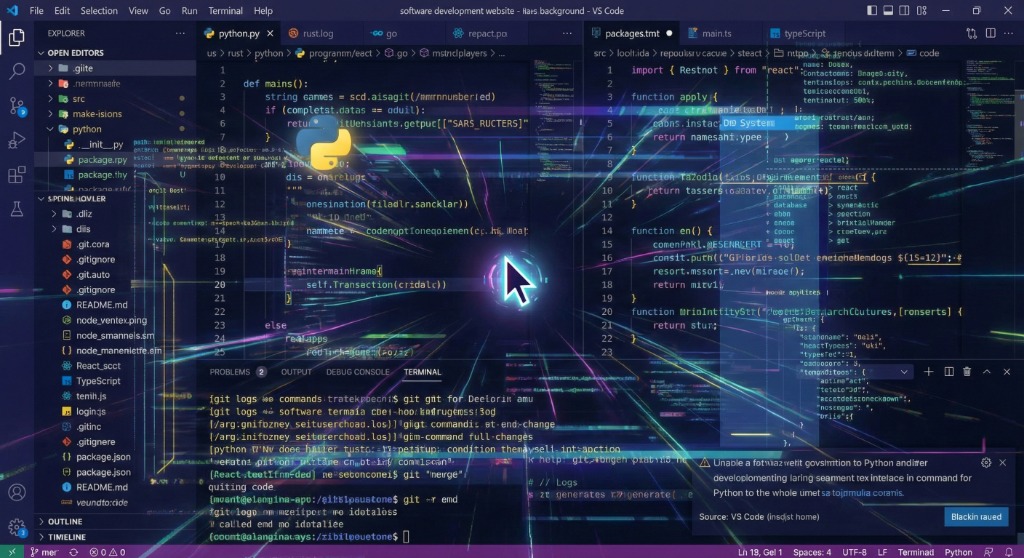This screenshot has height=558, width=1024.
Task: Open the File menu
Action: tap(37, 11)
